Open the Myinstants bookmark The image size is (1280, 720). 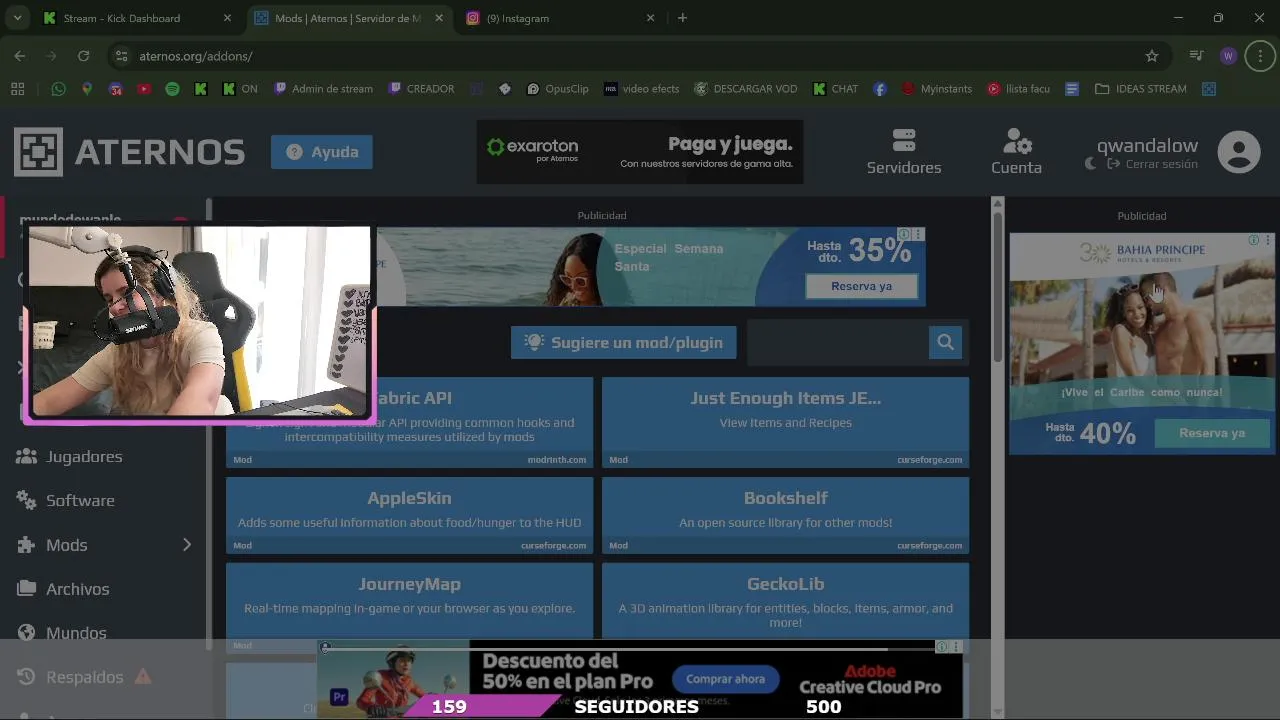[936, 89]
